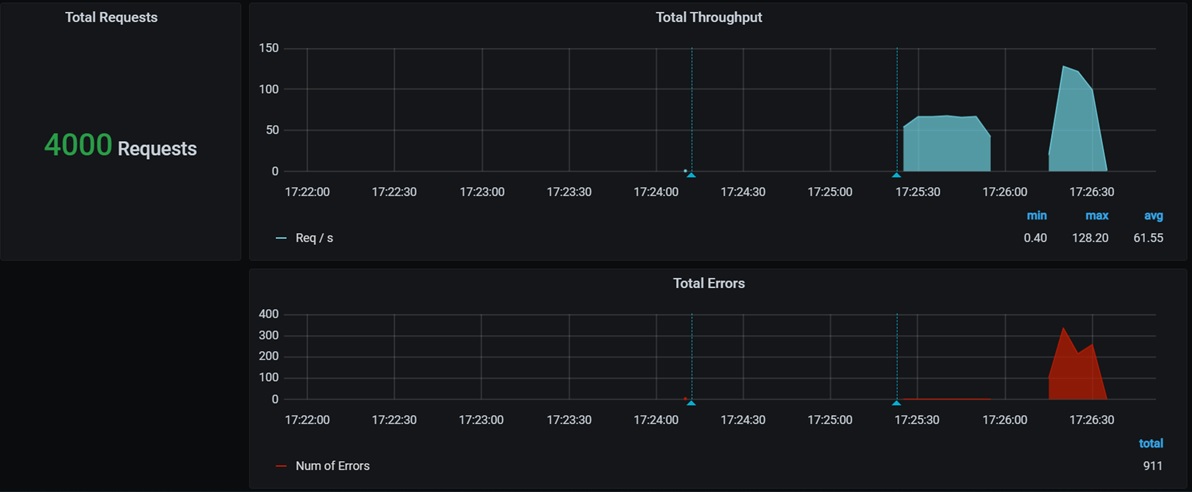
Task: Click the cyan Req / s legend color line
Action: (x=281, y=238)
